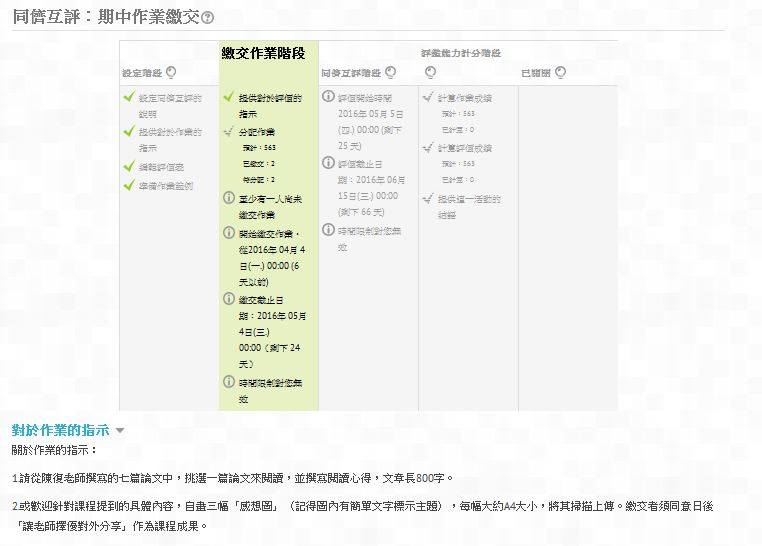This screenshot has width=762, height=546.
Task: Click the lightbulb icon next to 設定階段
Action: point(171,72)
